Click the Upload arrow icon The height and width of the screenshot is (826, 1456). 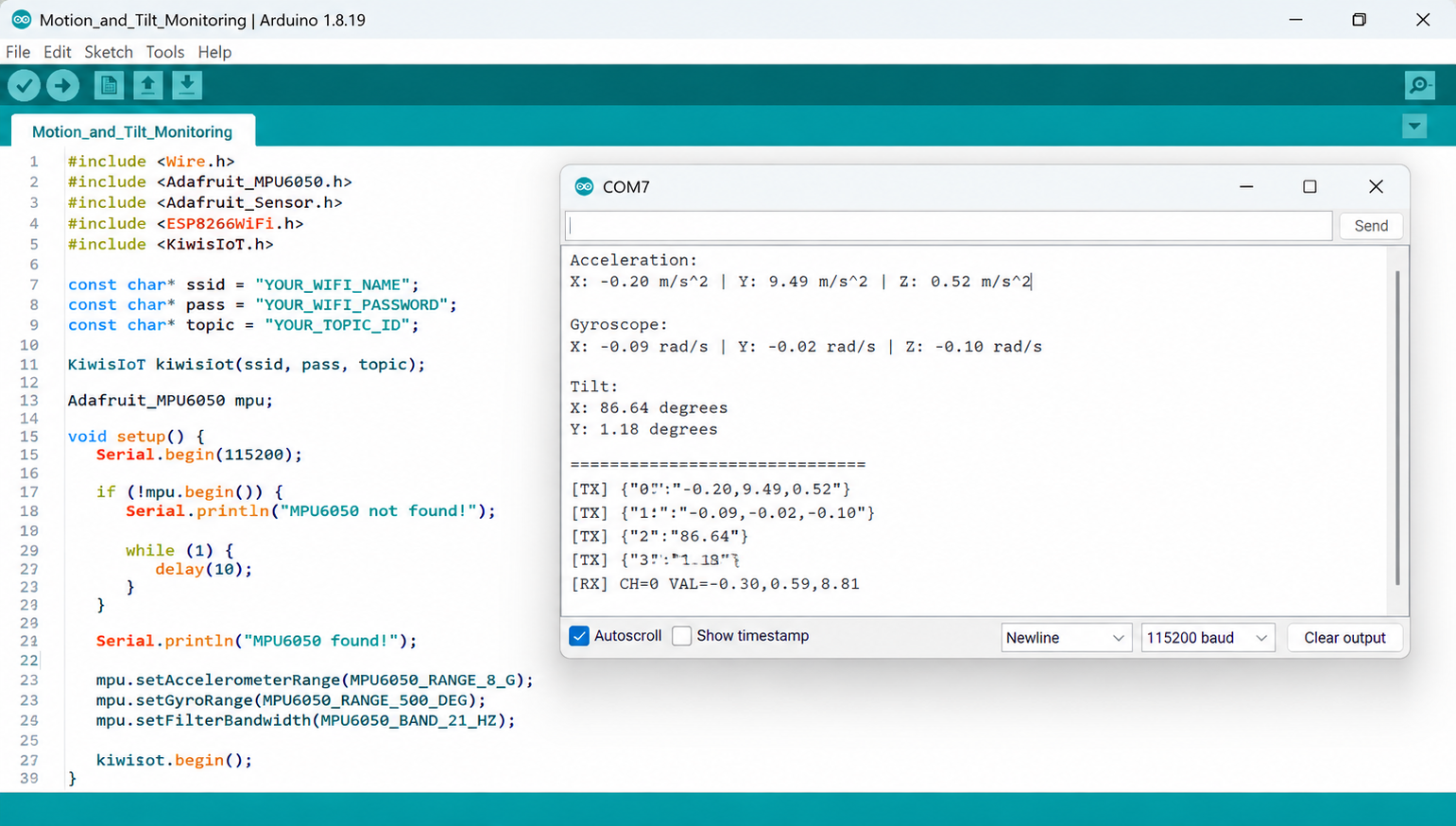63,86
